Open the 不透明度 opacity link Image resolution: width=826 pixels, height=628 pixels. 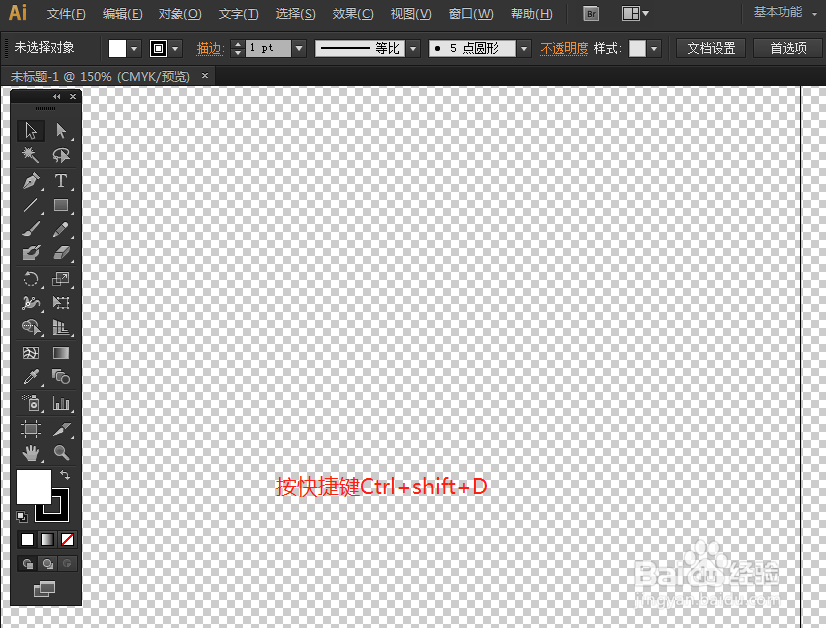pyautogui.click(x=564, y=48)
